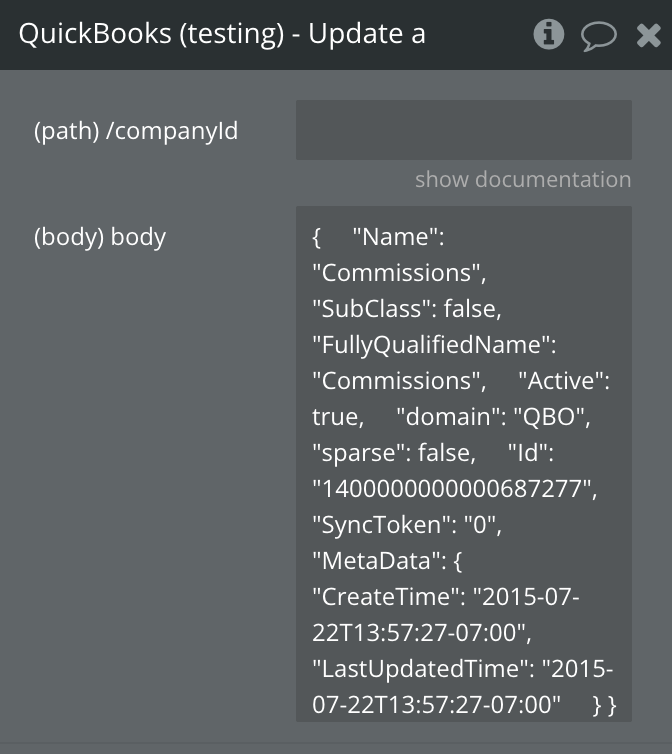Click the "SubClass": false line
The width and height of the screenshot is (672, 754).
(407, 309)
